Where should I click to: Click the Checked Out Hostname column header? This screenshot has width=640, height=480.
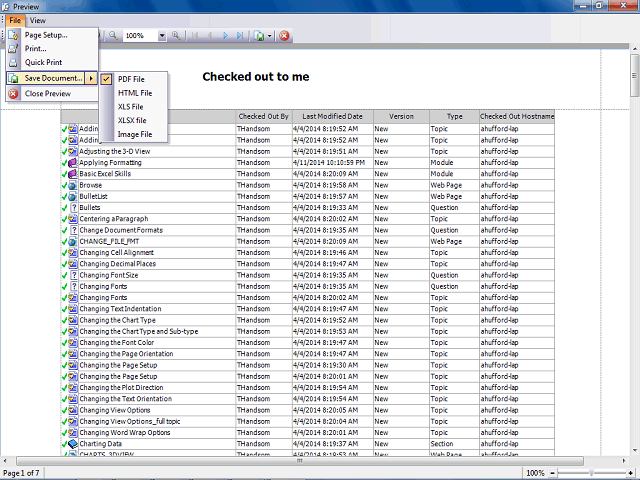pyautogui.click(x=517, y=116)
